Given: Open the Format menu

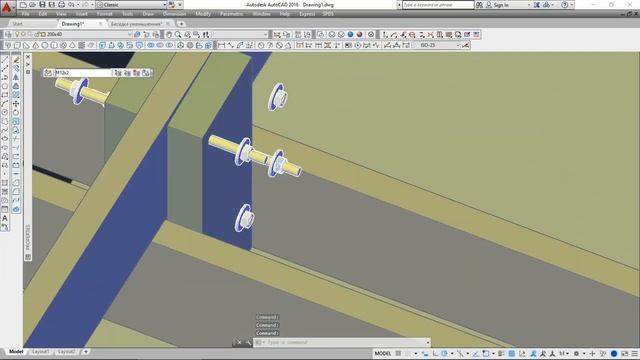Looking at the screenshot, I should point(104,14).
